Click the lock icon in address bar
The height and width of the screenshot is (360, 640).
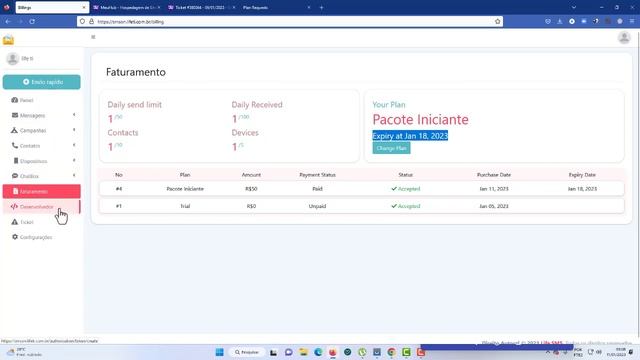click(x=91, y=22)
